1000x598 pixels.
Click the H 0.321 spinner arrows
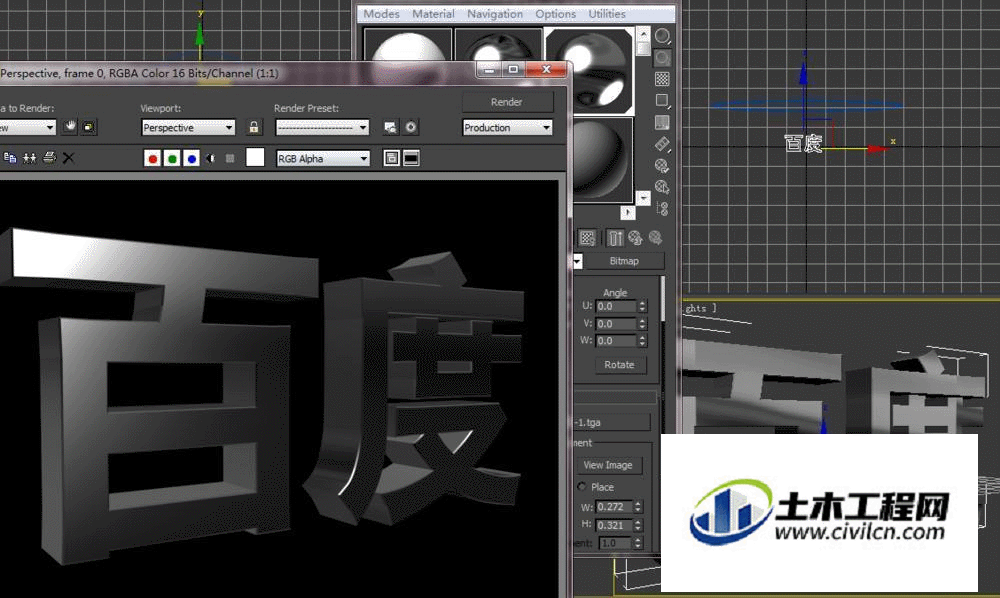click(637, 525)
